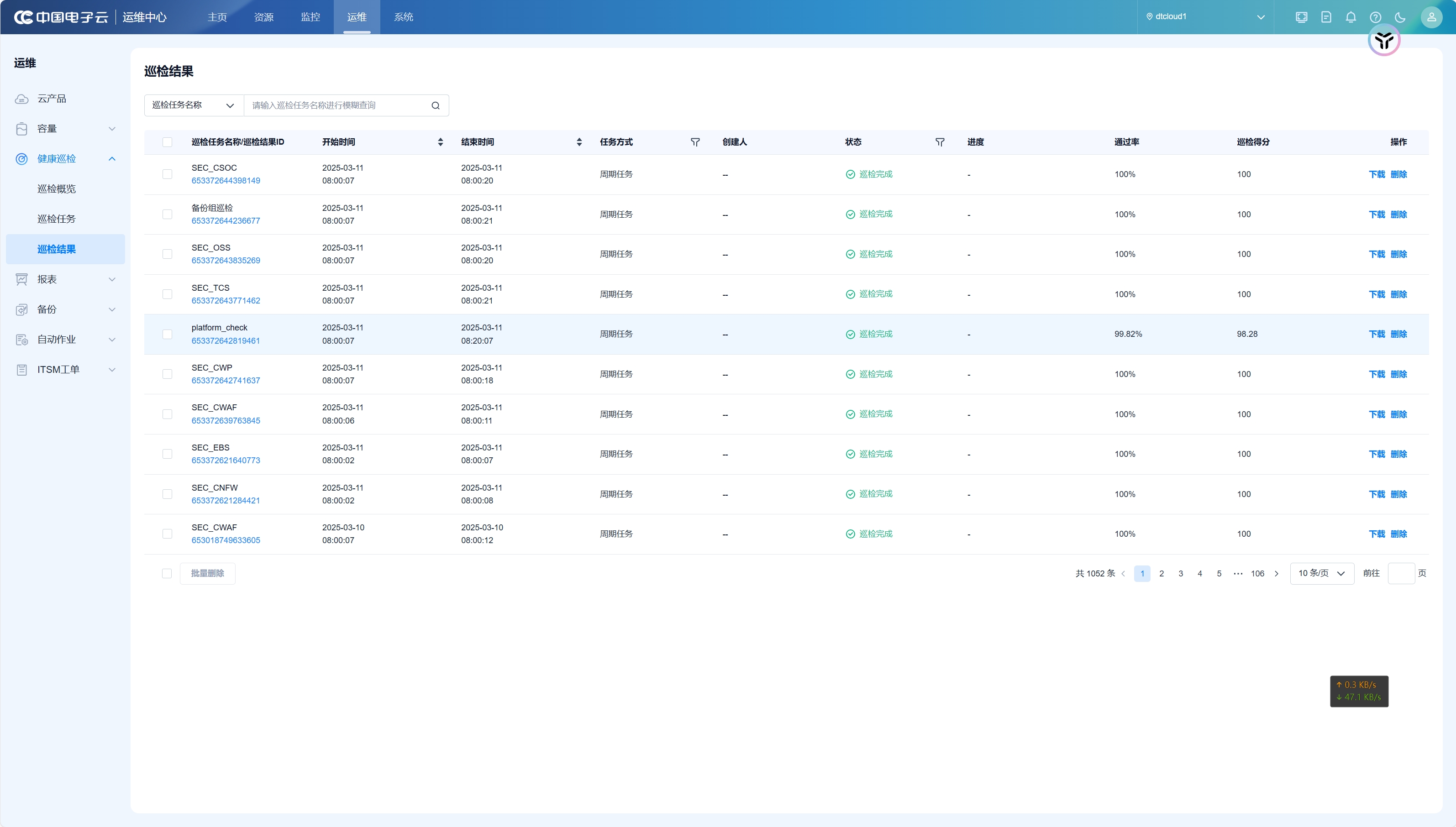1456x827 pixels.
Task: Click the ITSM工单 sidebar icon
Action: point(21,370)
